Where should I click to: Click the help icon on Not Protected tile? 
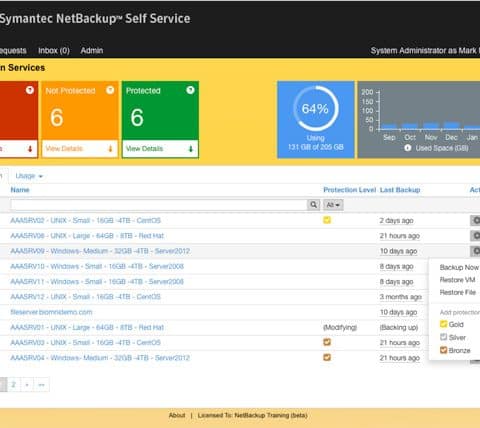[110, 90]
